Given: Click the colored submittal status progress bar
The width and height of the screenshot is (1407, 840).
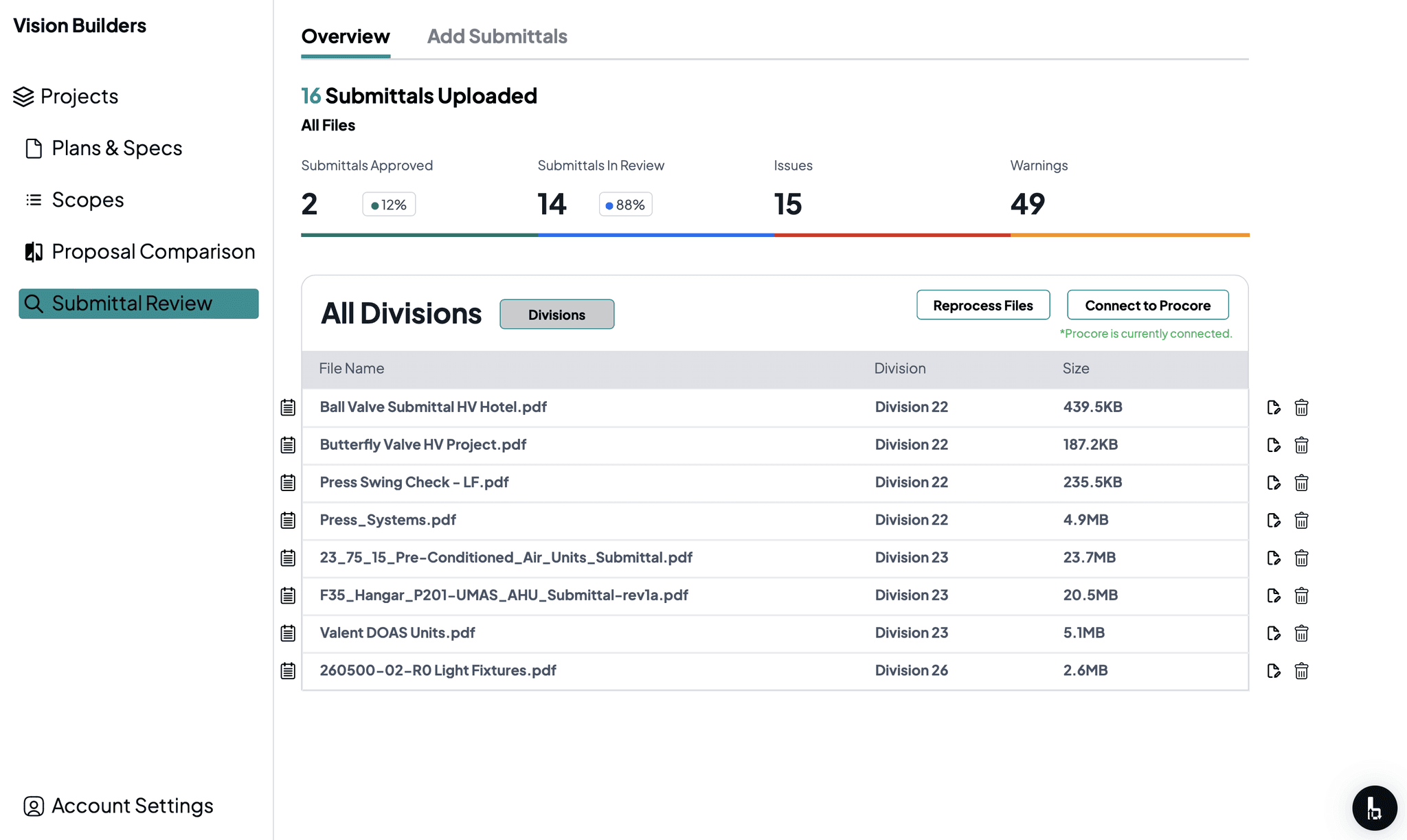Looking at the screenshot, I should point(775,234).
